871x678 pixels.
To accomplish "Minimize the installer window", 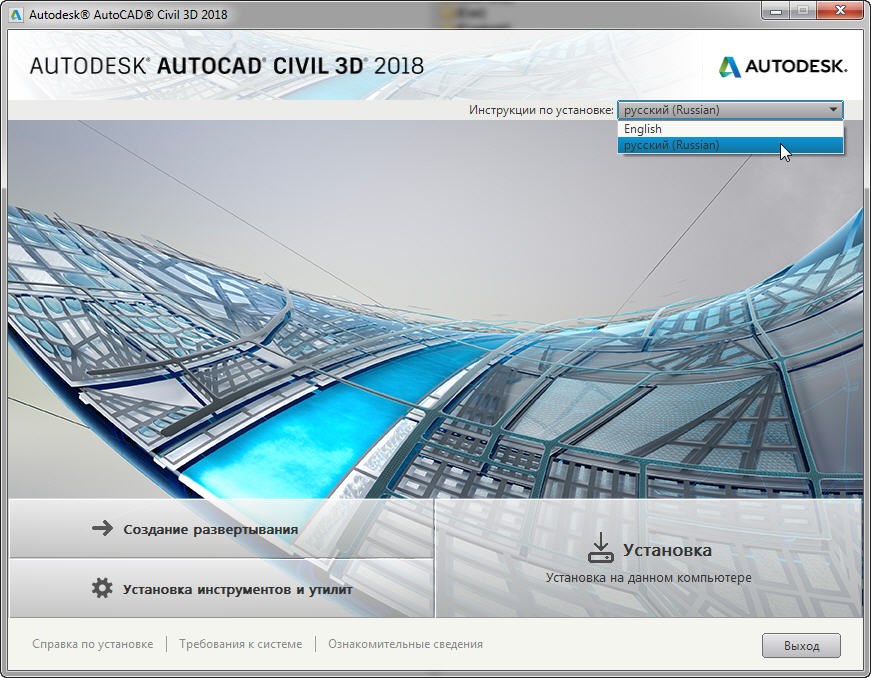I will pyautogui.click(x=776, y=10).
